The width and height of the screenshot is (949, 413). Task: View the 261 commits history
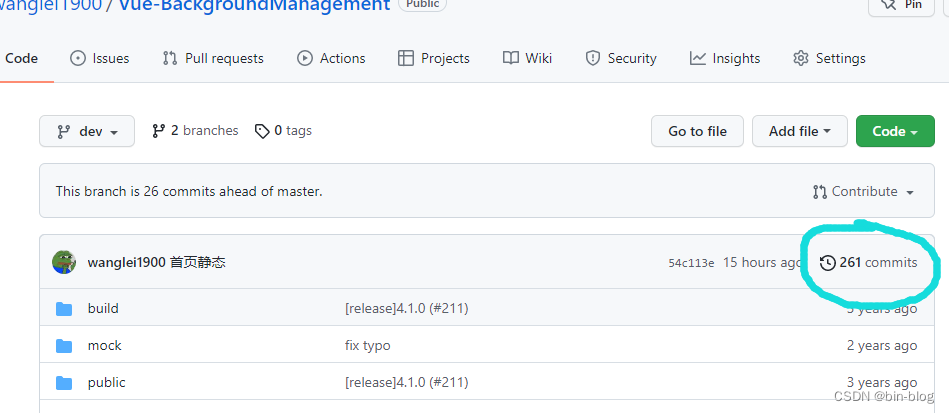(869, 263)
